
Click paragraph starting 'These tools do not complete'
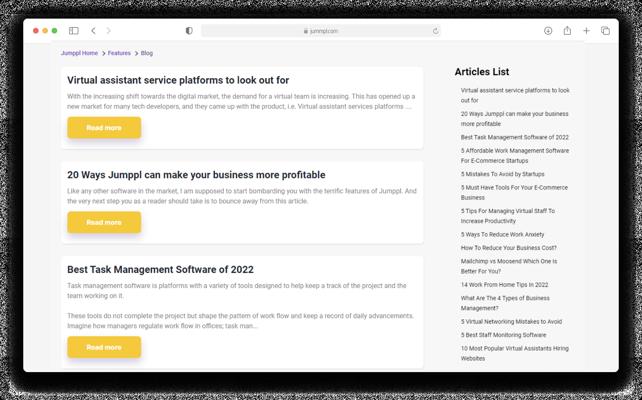coord(240,321)
